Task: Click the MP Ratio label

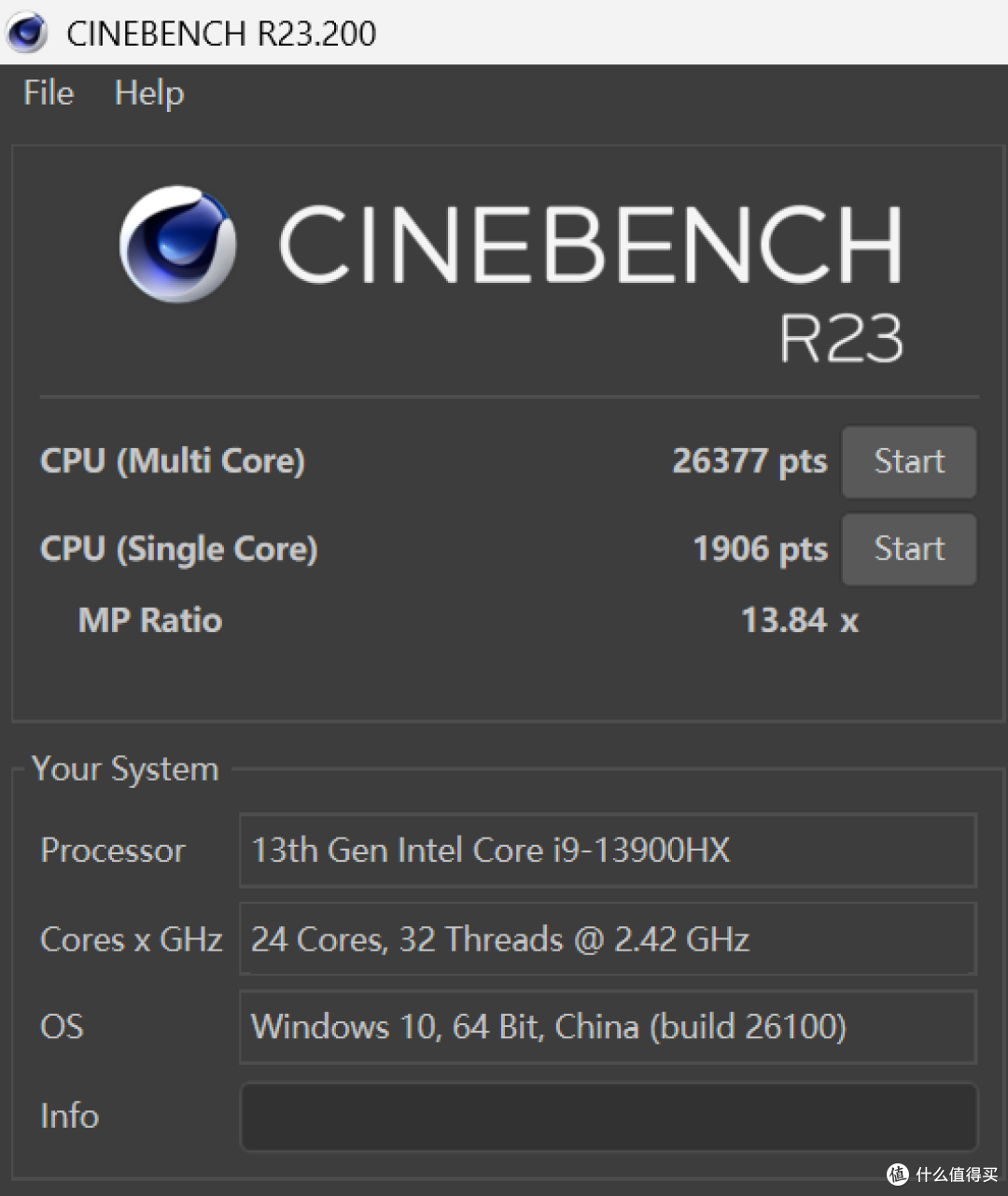Action: (x=150, y=620)
